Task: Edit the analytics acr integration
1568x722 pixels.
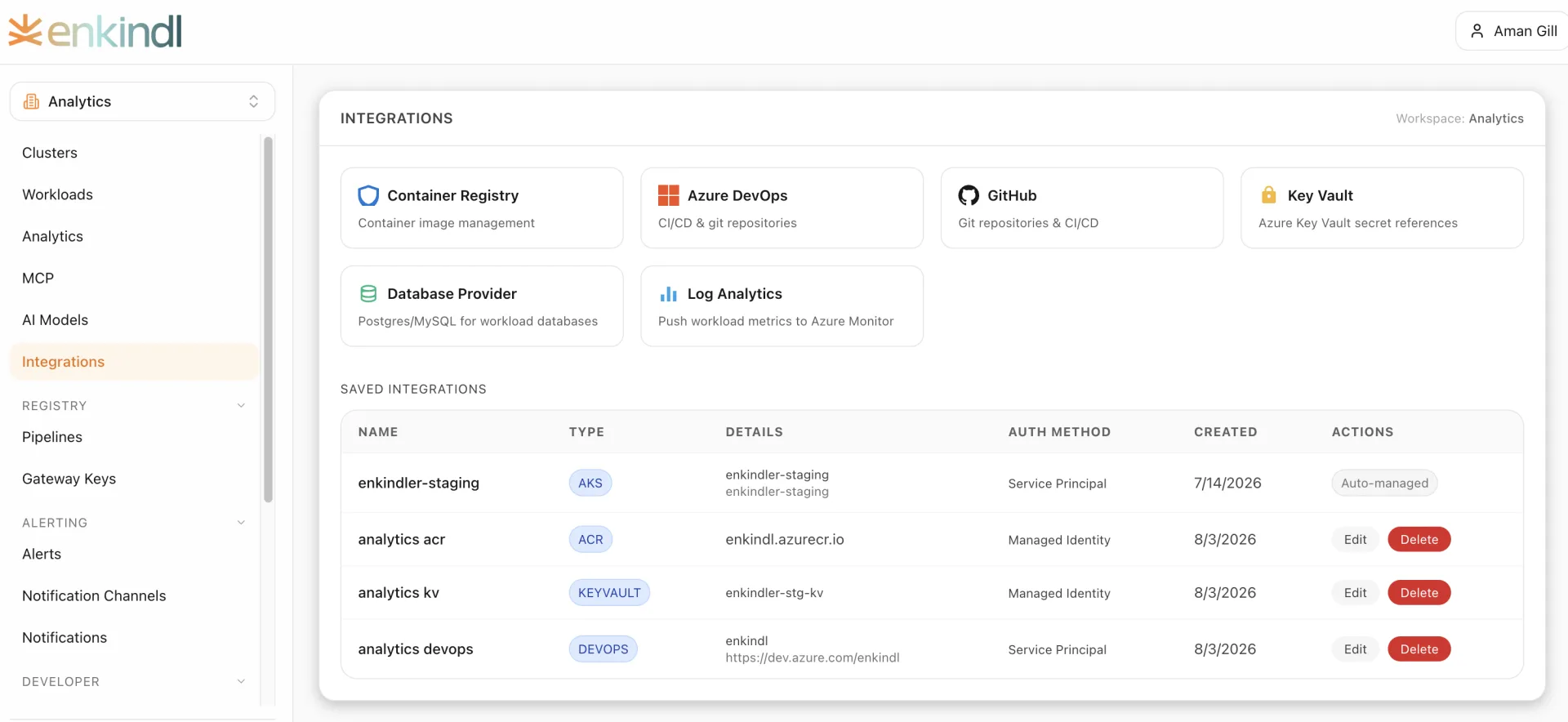Action: point(1355,539)
